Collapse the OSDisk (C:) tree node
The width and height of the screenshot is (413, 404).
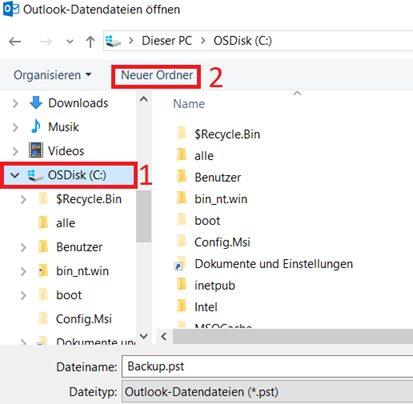pyautogui.click(x=15, y=175)
